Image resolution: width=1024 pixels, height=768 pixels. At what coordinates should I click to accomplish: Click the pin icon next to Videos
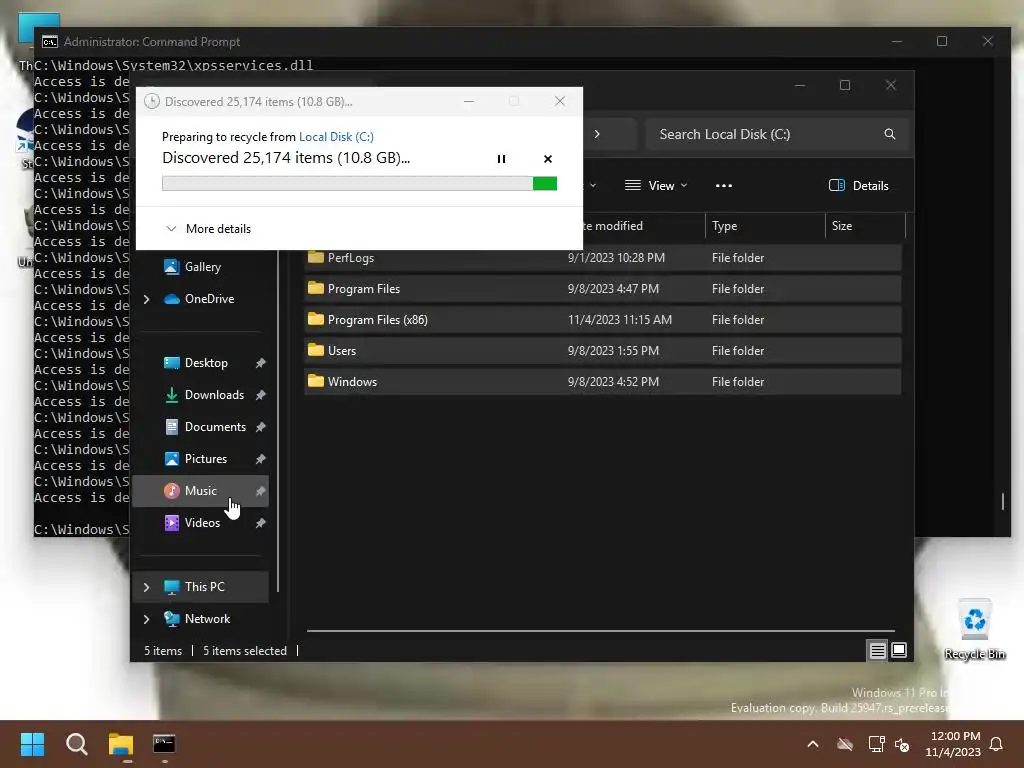(x=260, y=523)
